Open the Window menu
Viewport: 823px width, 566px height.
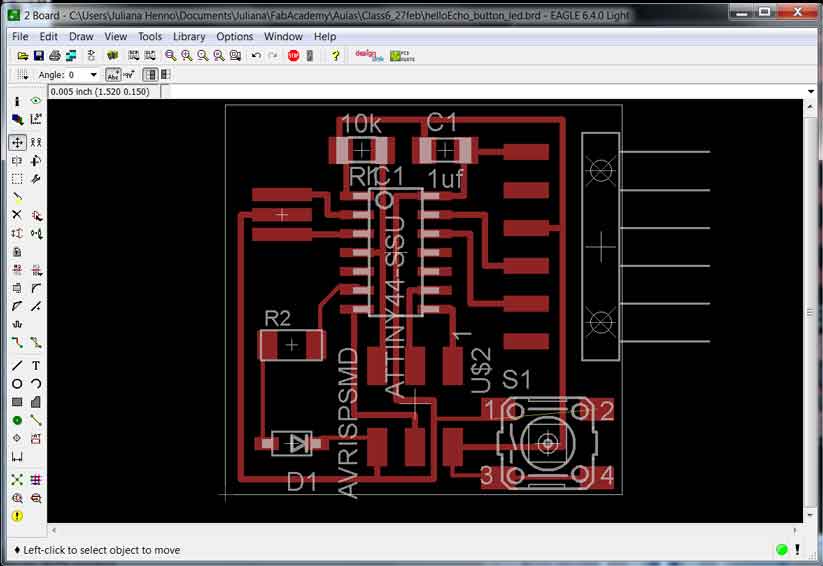click(x=283, y=36)
